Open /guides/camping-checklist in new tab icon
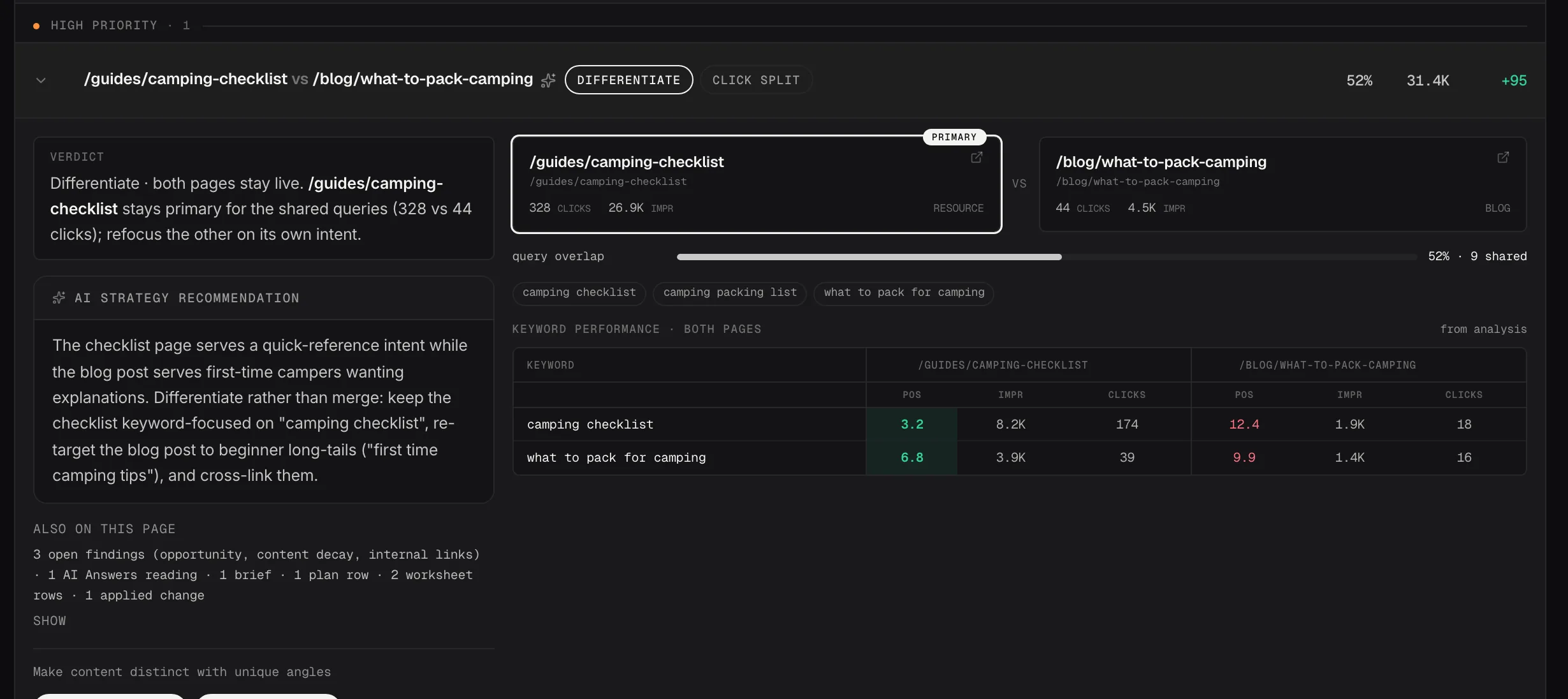The image size is (1568, 699). tap(976, 157)
